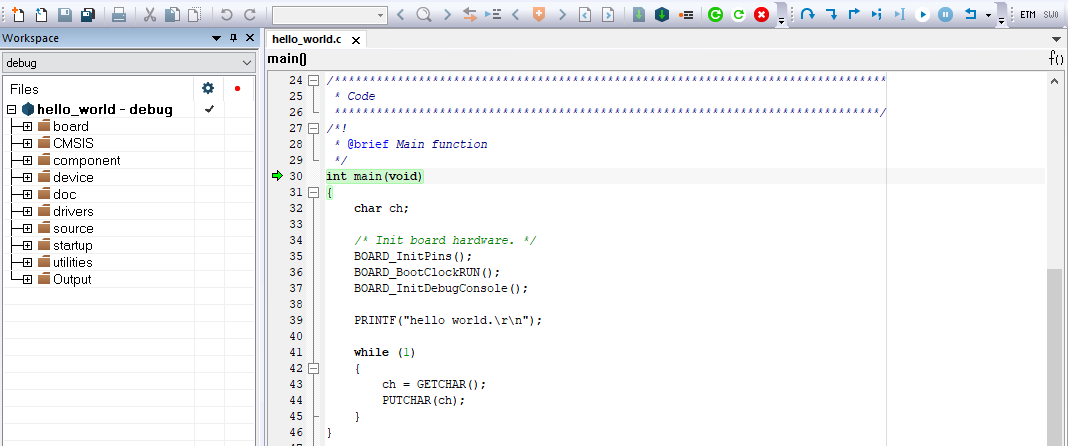
Task: Click the red Stop Debugging icon
Action: pyautogui.click(x=762, y=15)
